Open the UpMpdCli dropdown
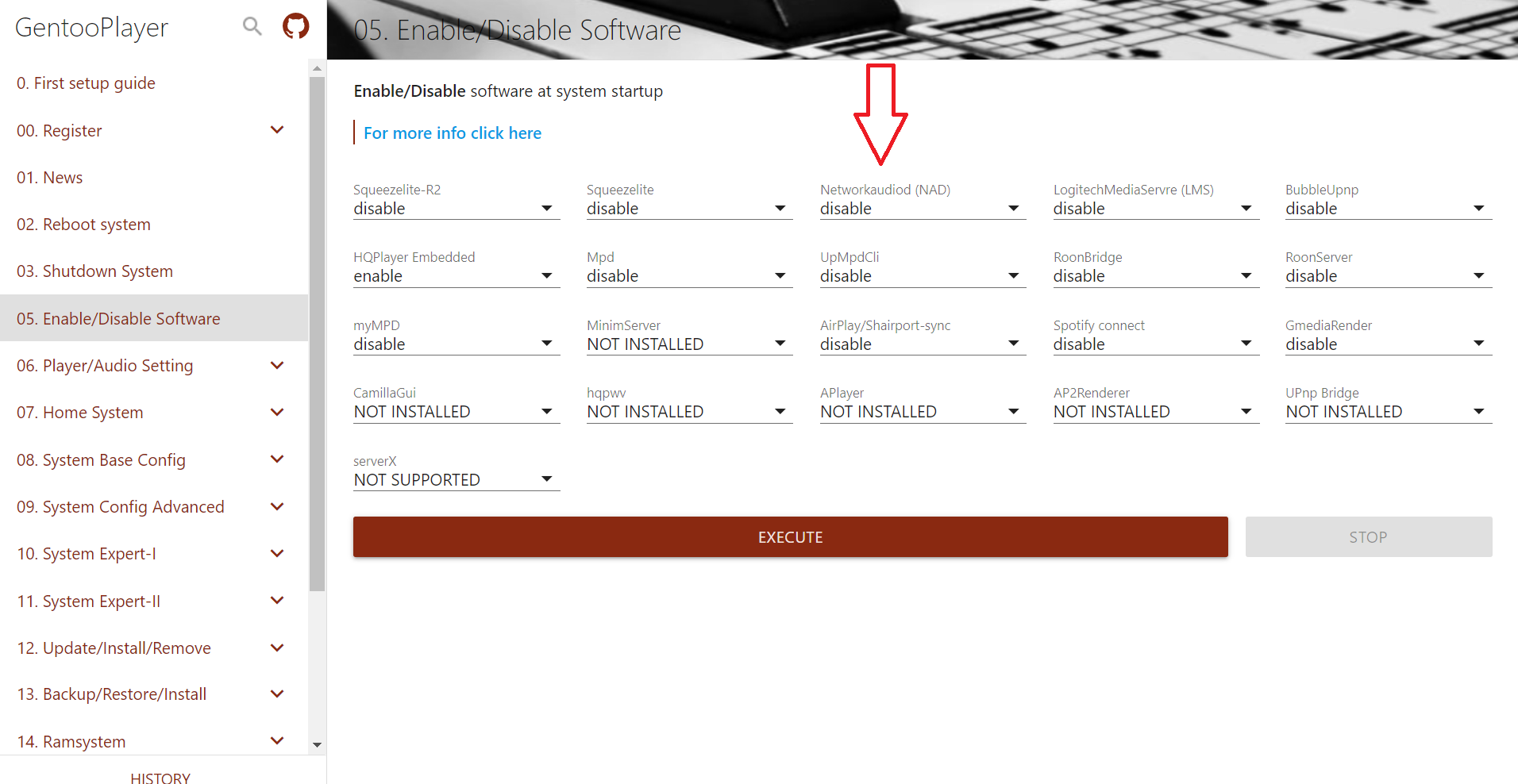Screen dimensions: 1518x784 (x=923, y=276)
